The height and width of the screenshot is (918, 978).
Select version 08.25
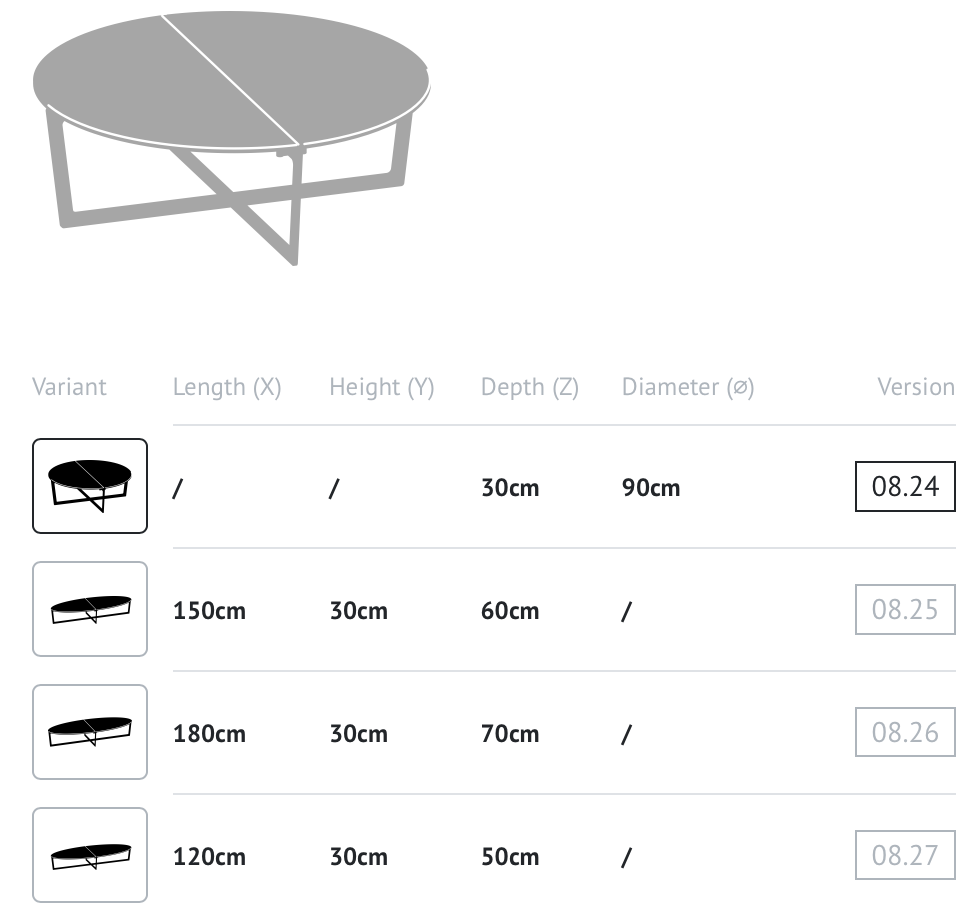pos(905,609)
